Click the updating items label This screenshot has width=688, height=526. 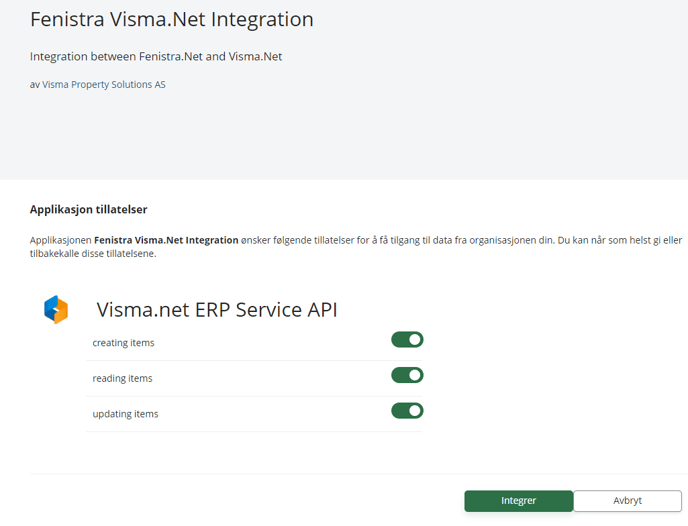[125, 414]
